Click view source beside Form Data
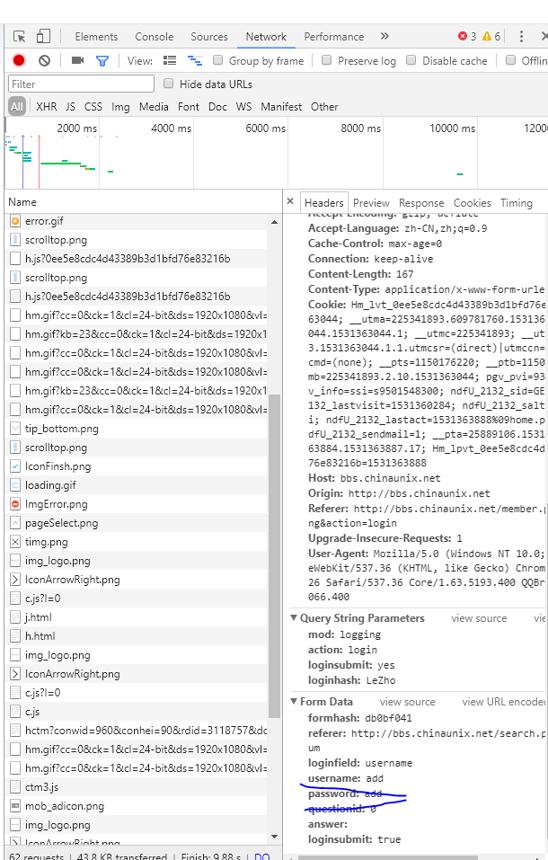This screenshot has height=860, width=548. (x=407, y=702)
